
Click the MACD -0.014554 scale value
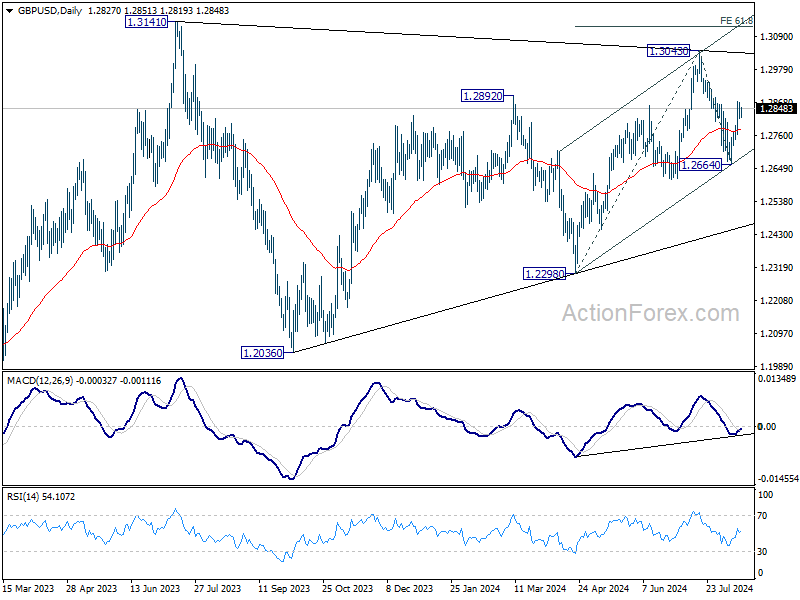click(x=778, y=479)
